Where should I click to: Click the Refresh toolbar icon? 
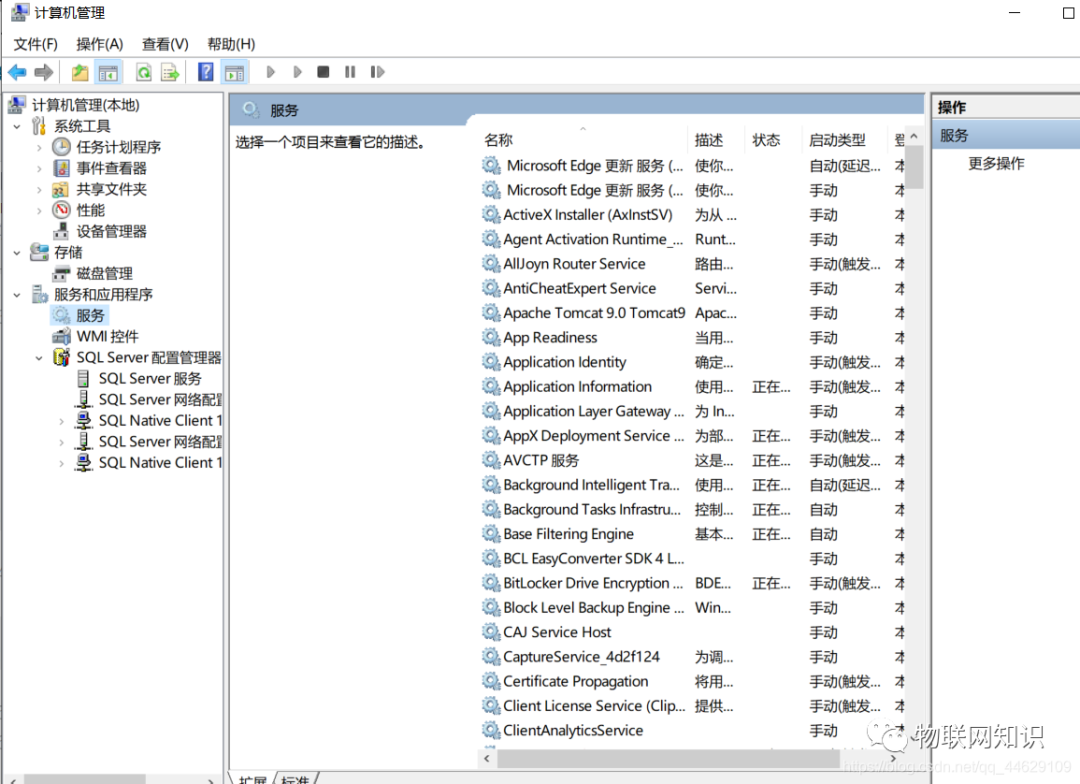click(143, 72)
